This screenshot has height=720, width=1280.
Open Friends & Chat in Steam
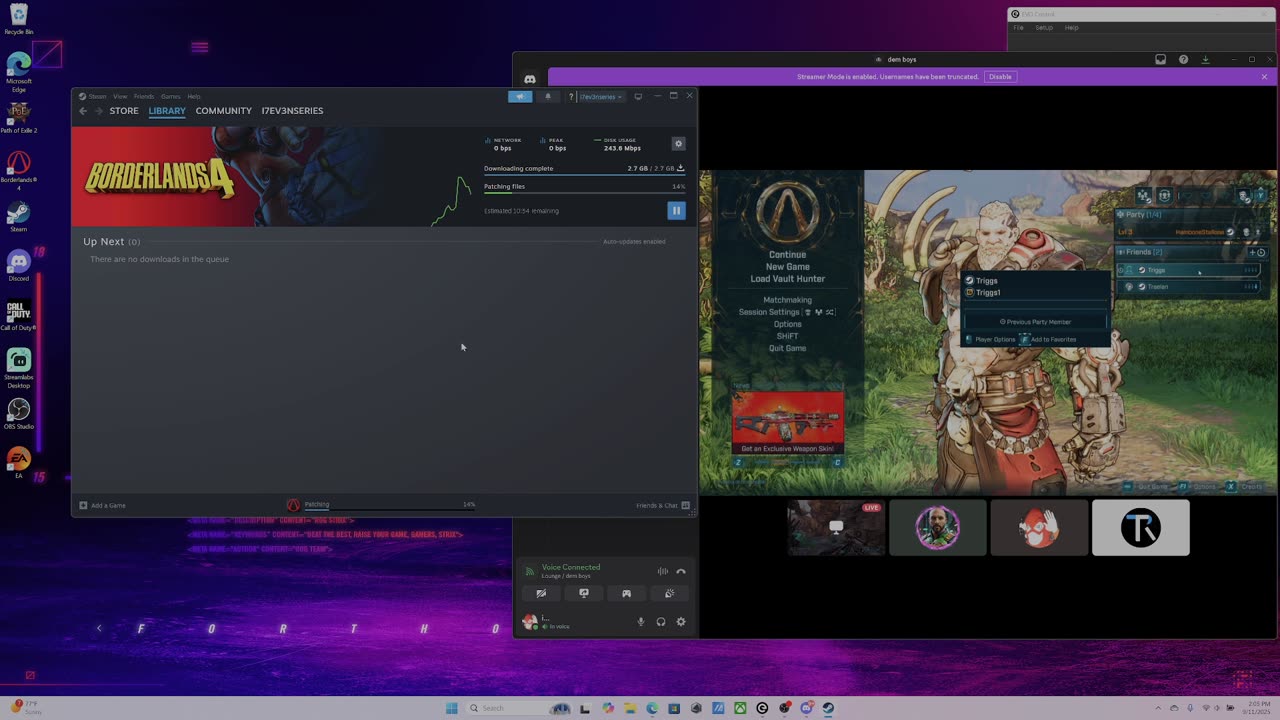663,505
